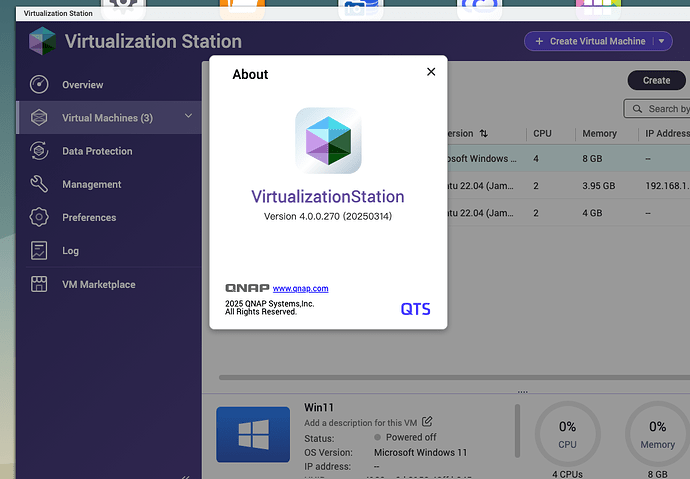Open Management section
This screenshot has height=479, width=690.
pos(109,184)
